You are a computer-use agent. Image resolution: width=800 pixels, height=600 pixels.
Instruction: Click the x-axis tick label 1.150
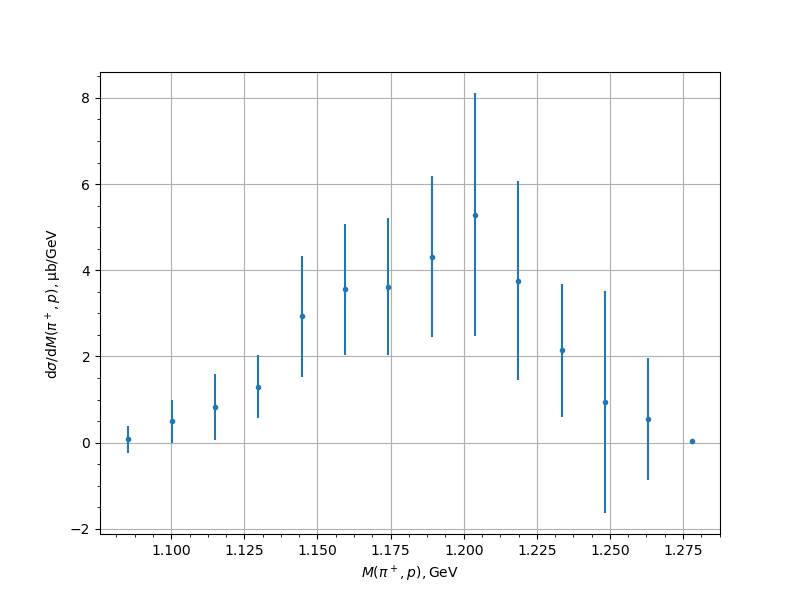[318, 551]
